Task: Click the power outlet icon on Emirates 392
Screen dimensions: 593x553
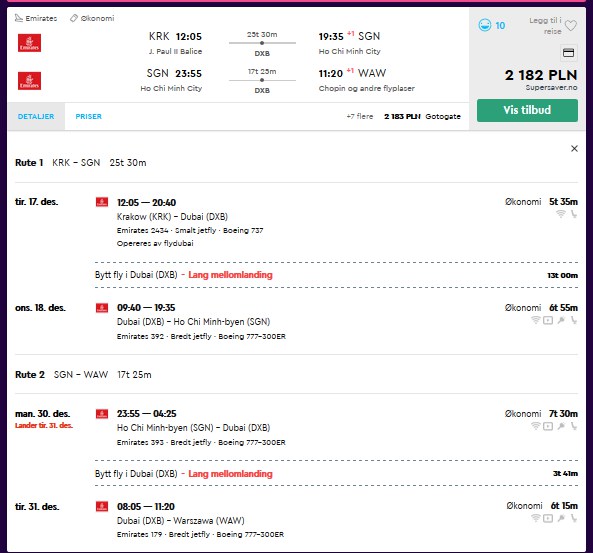Action: 561,320
